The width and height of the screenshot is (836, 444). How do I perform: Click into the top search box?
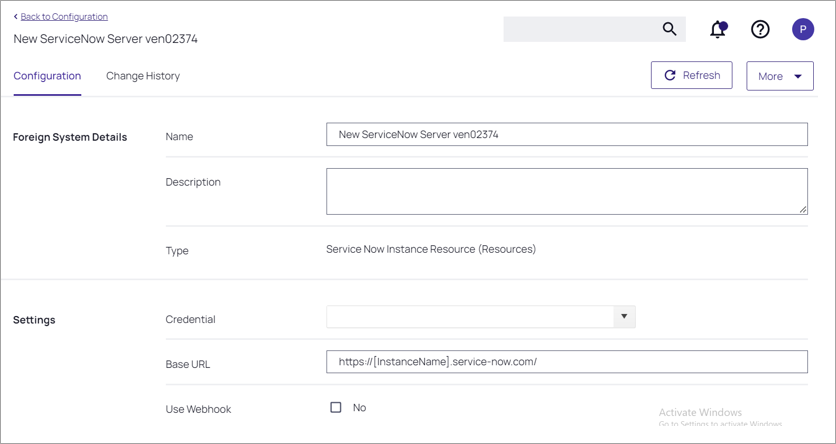[x=594, y=29]
